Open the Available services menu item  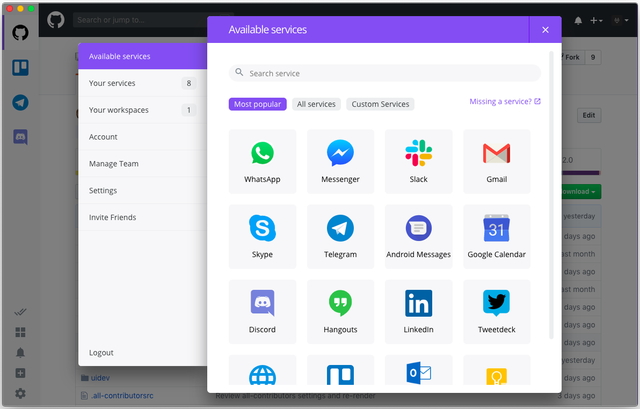click(x=143, y=56)
